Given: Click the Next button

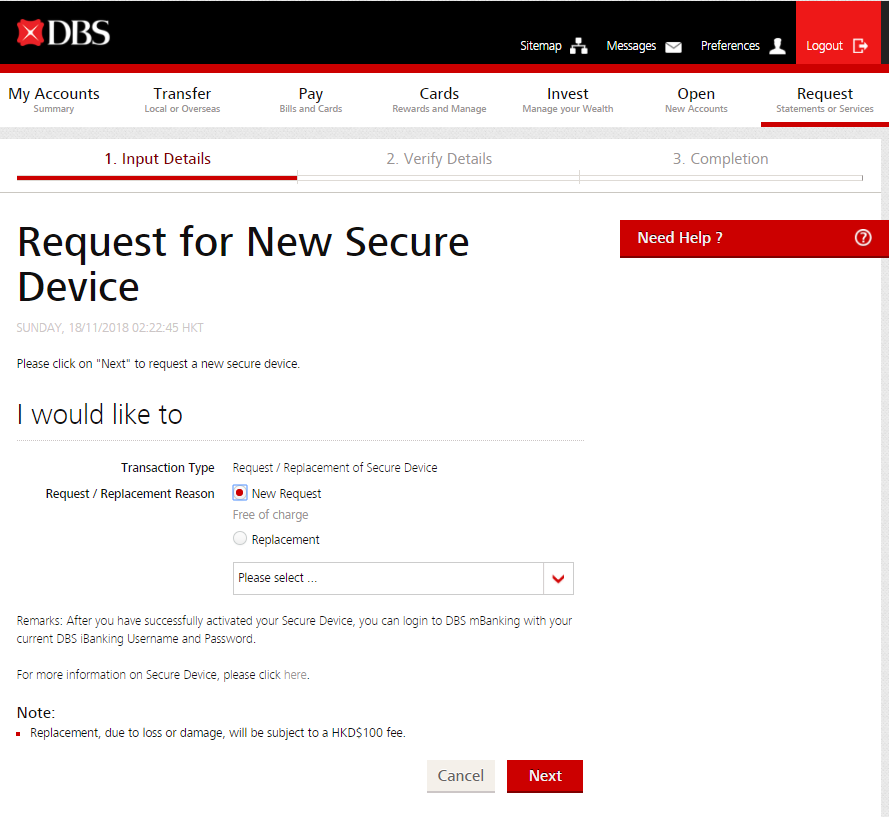Looking at the screenshot, I should pos(545,776).
